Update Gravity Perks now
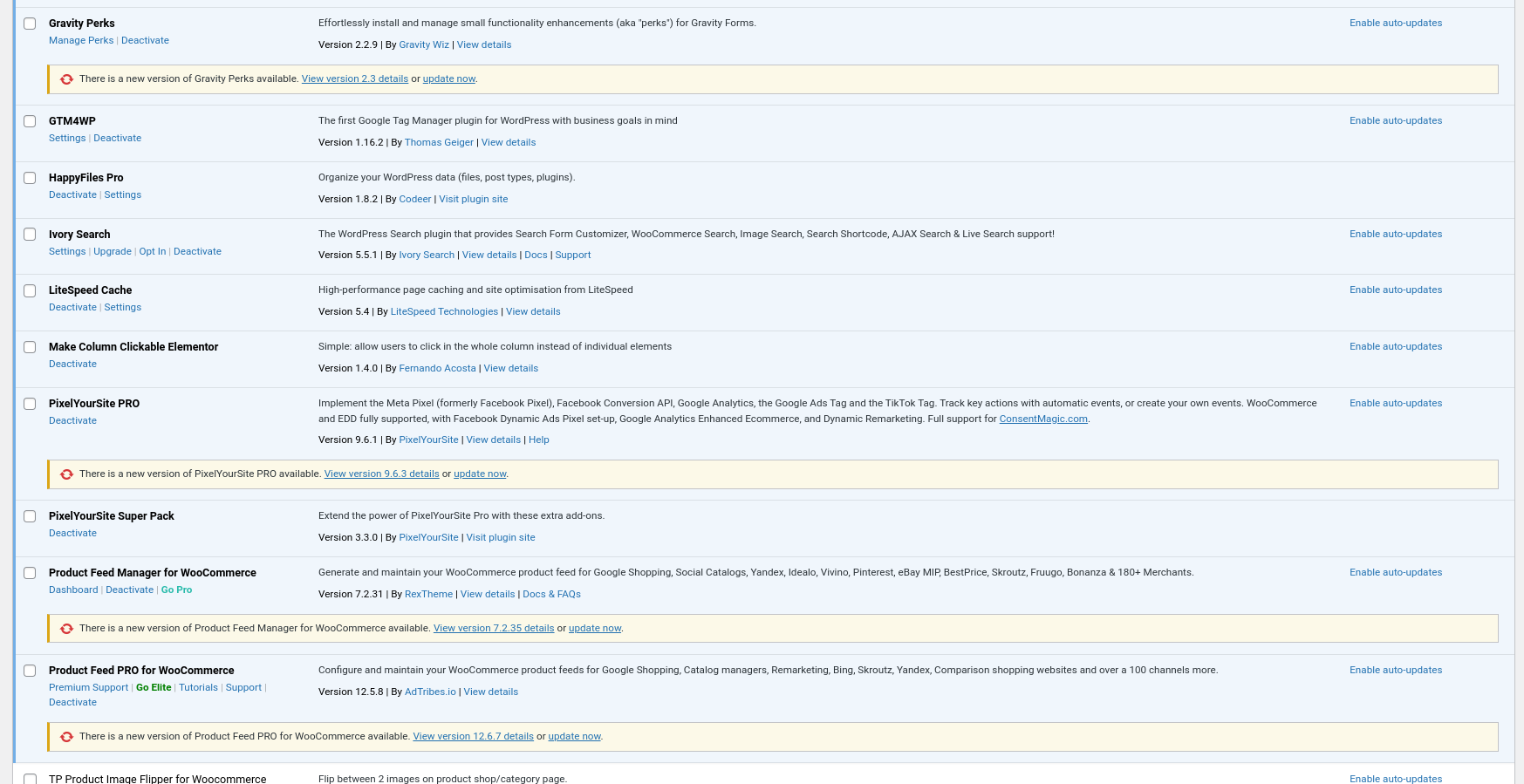 [x=448, y=79]
